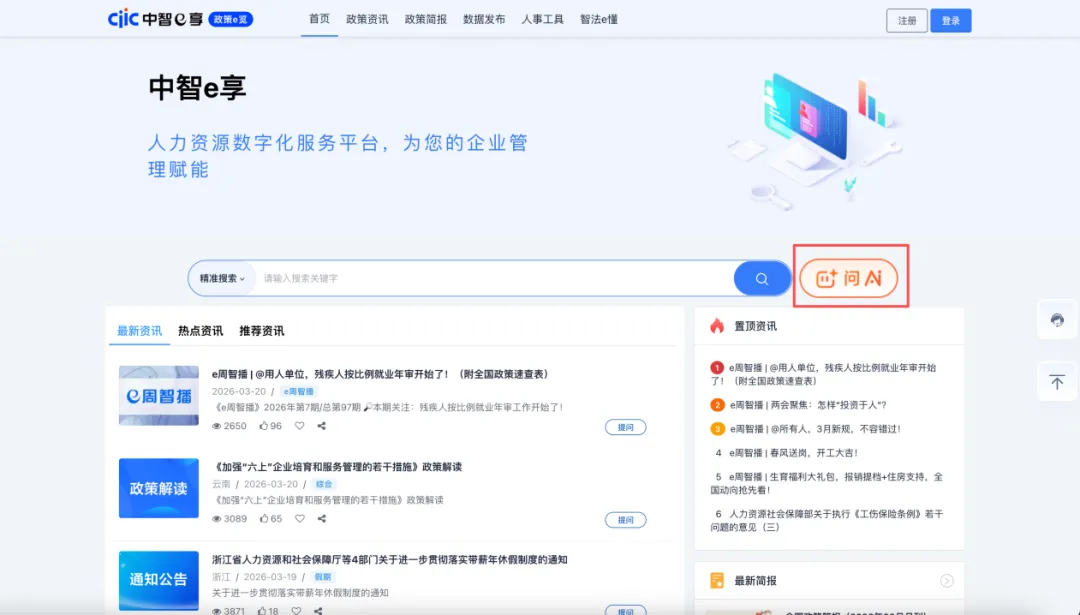
Task: Switch to the 最新资讯 tab
Action: coord(139,331)
